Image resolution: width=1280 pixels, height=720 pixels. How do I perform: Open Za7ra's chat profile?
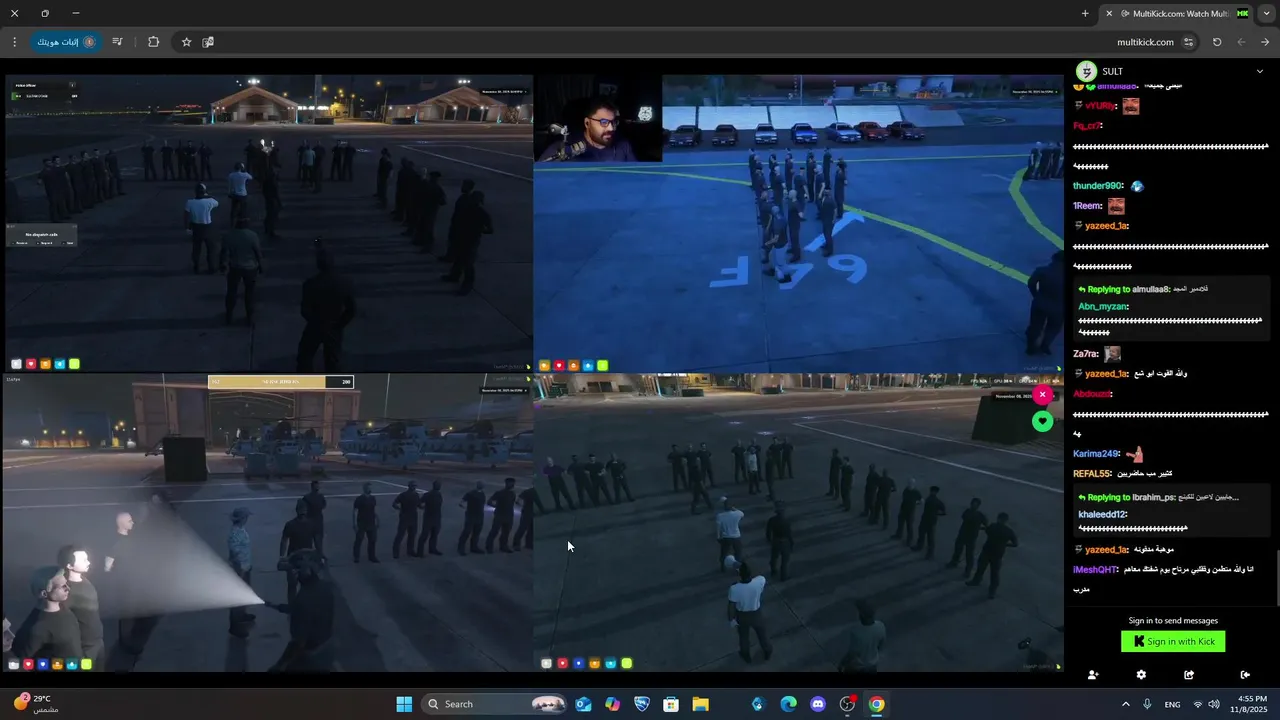click(1085, 354)
